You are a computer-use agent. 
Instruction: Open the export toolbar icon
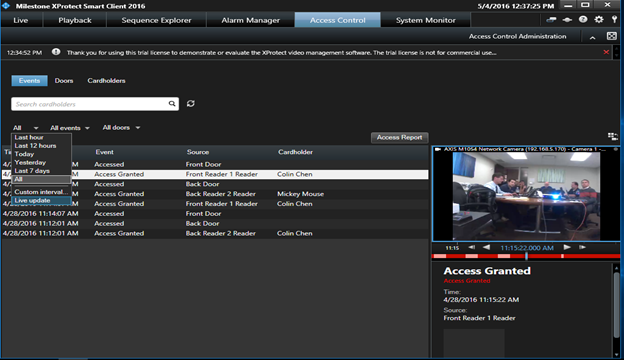point(551,20)
